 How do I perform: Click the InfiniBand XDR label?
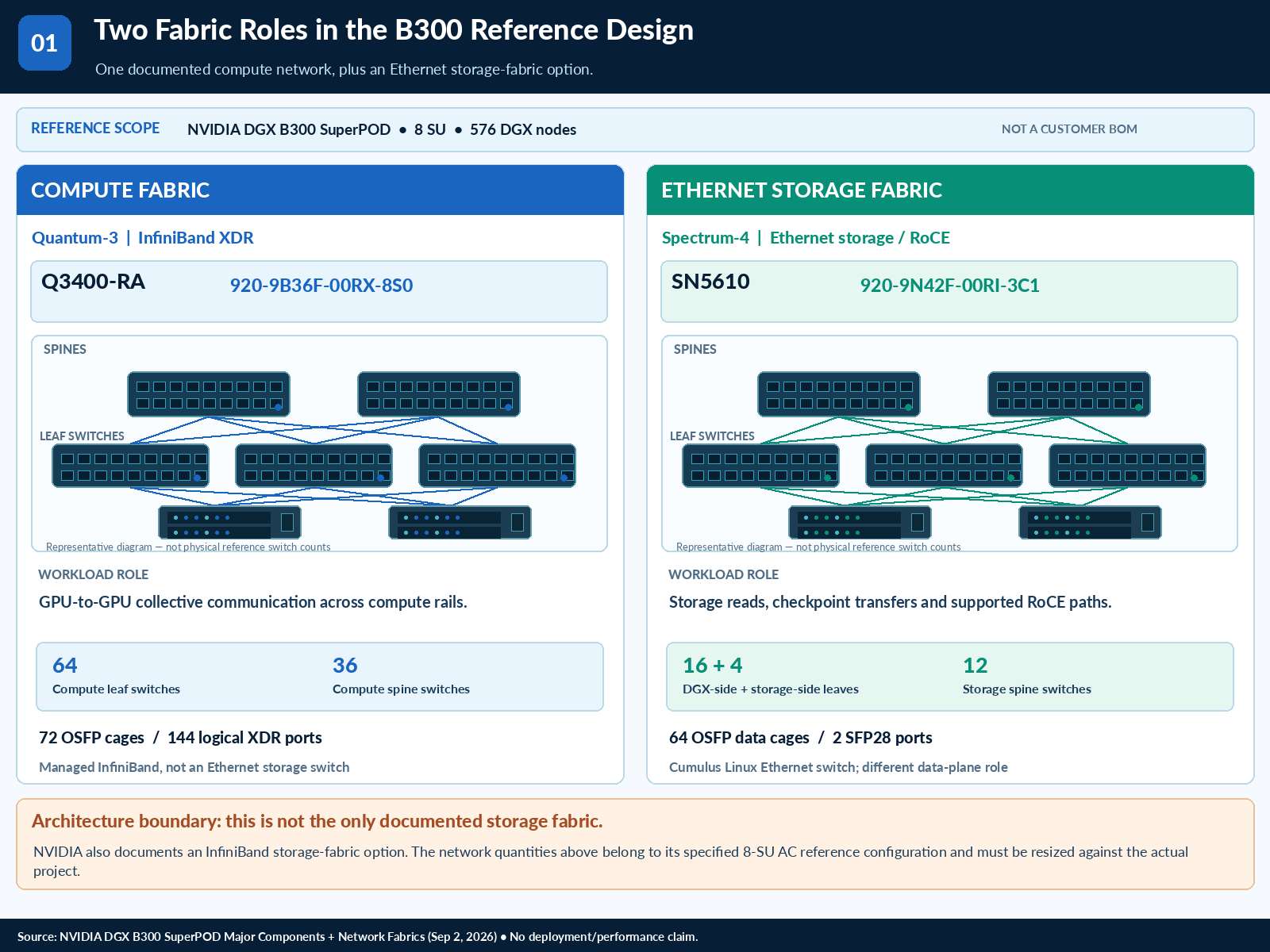[x=196, y=238]
